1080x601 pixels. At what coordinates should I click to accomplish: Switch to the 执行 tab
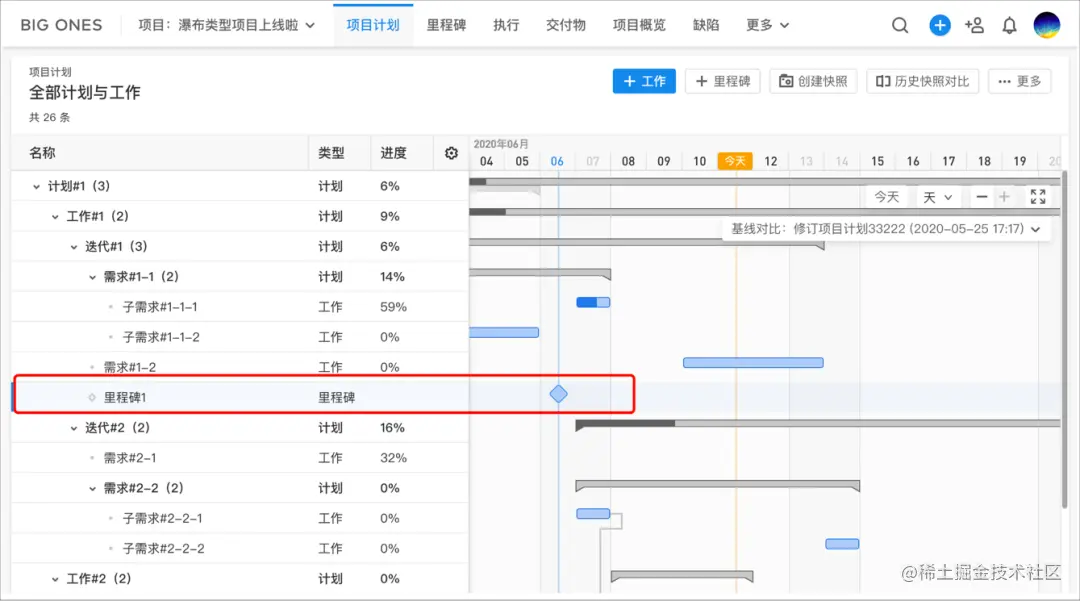tap(506, 25)
